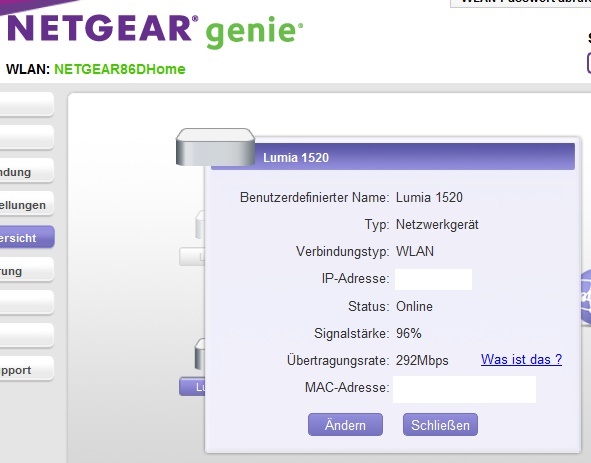
Task: Click the blanked IP-Adresse field
Action: tap(433, 279)
